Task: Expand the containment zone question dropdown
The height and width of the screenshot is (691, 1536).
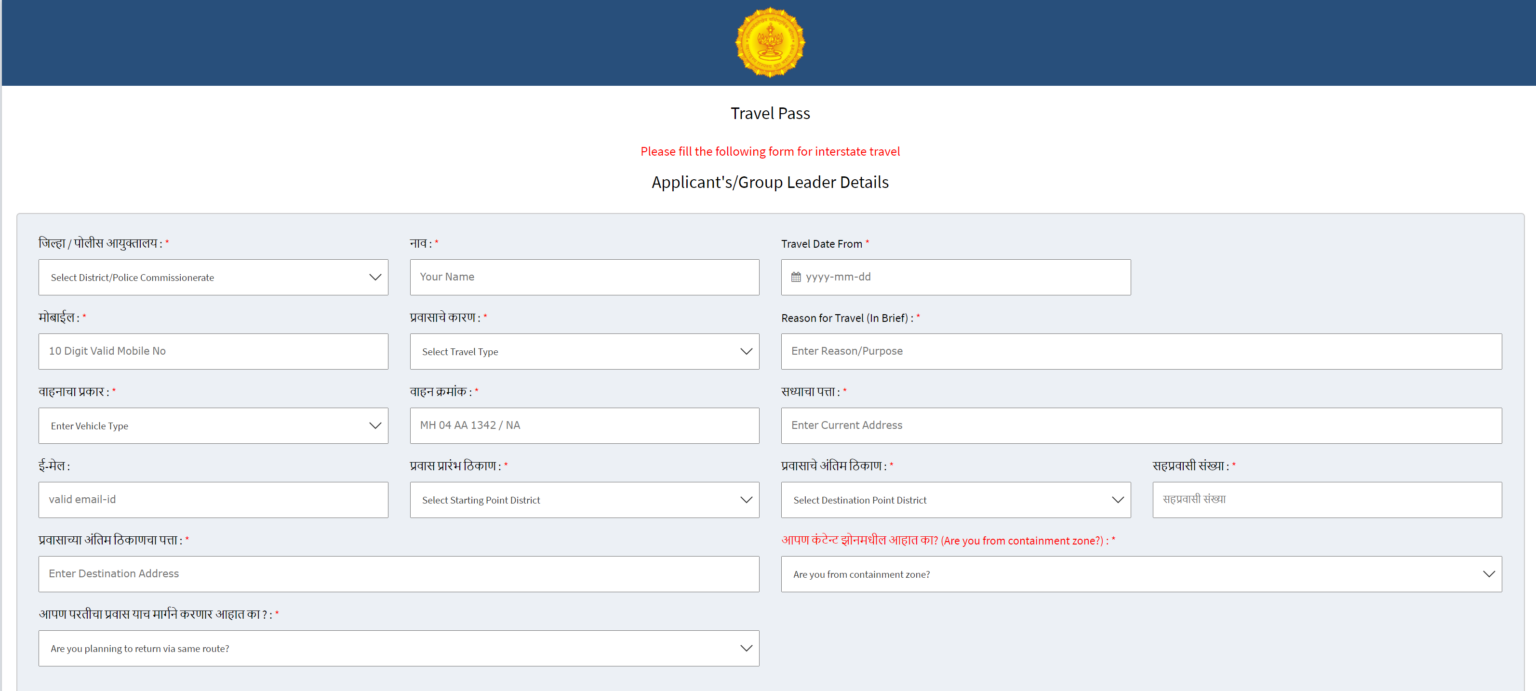Action: pos(1141,574)
